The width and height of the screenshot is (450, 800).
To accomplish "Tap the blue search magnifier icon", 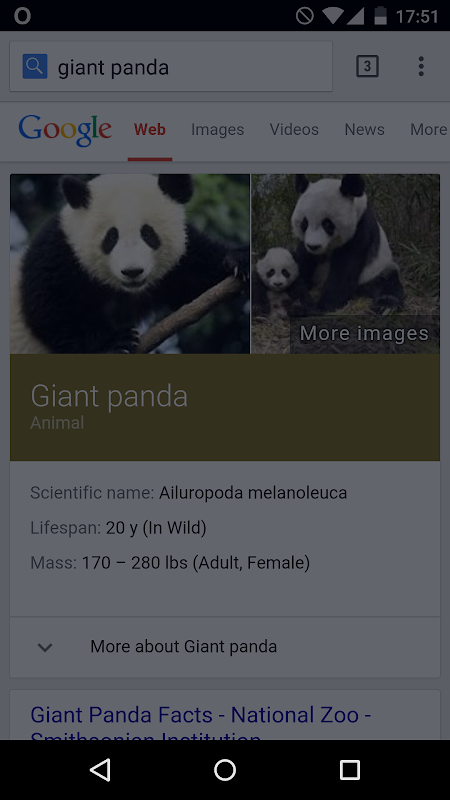I will [x=35, y=66].
